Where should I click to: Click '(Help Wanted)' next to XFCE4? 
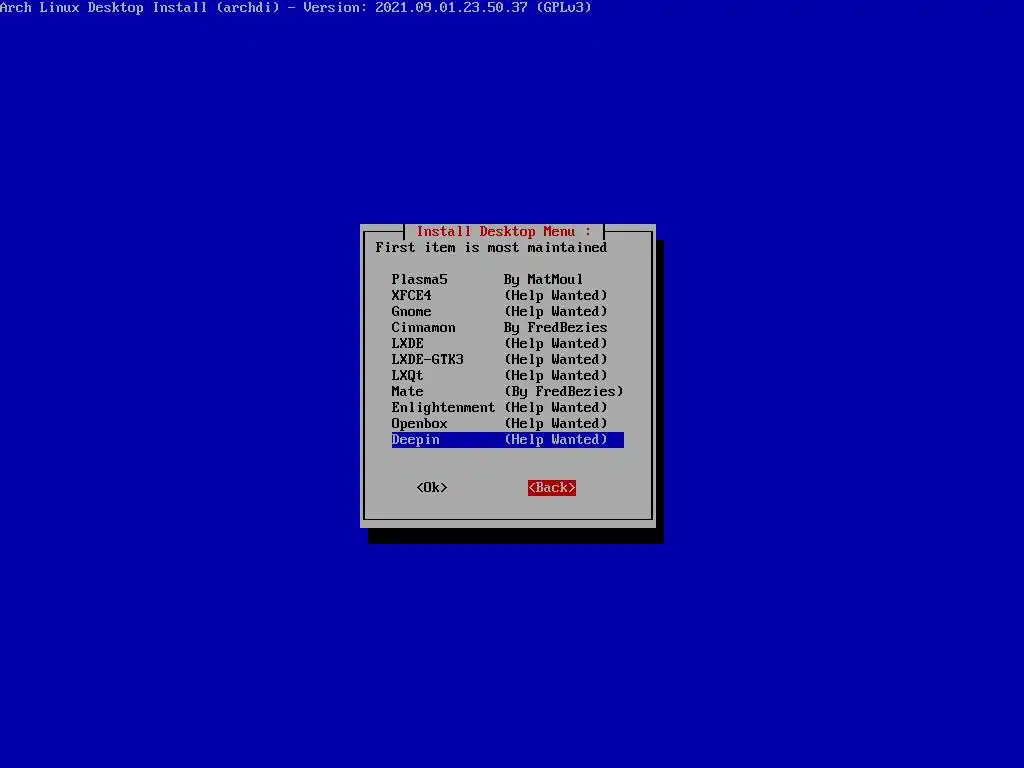click(556, 295)
